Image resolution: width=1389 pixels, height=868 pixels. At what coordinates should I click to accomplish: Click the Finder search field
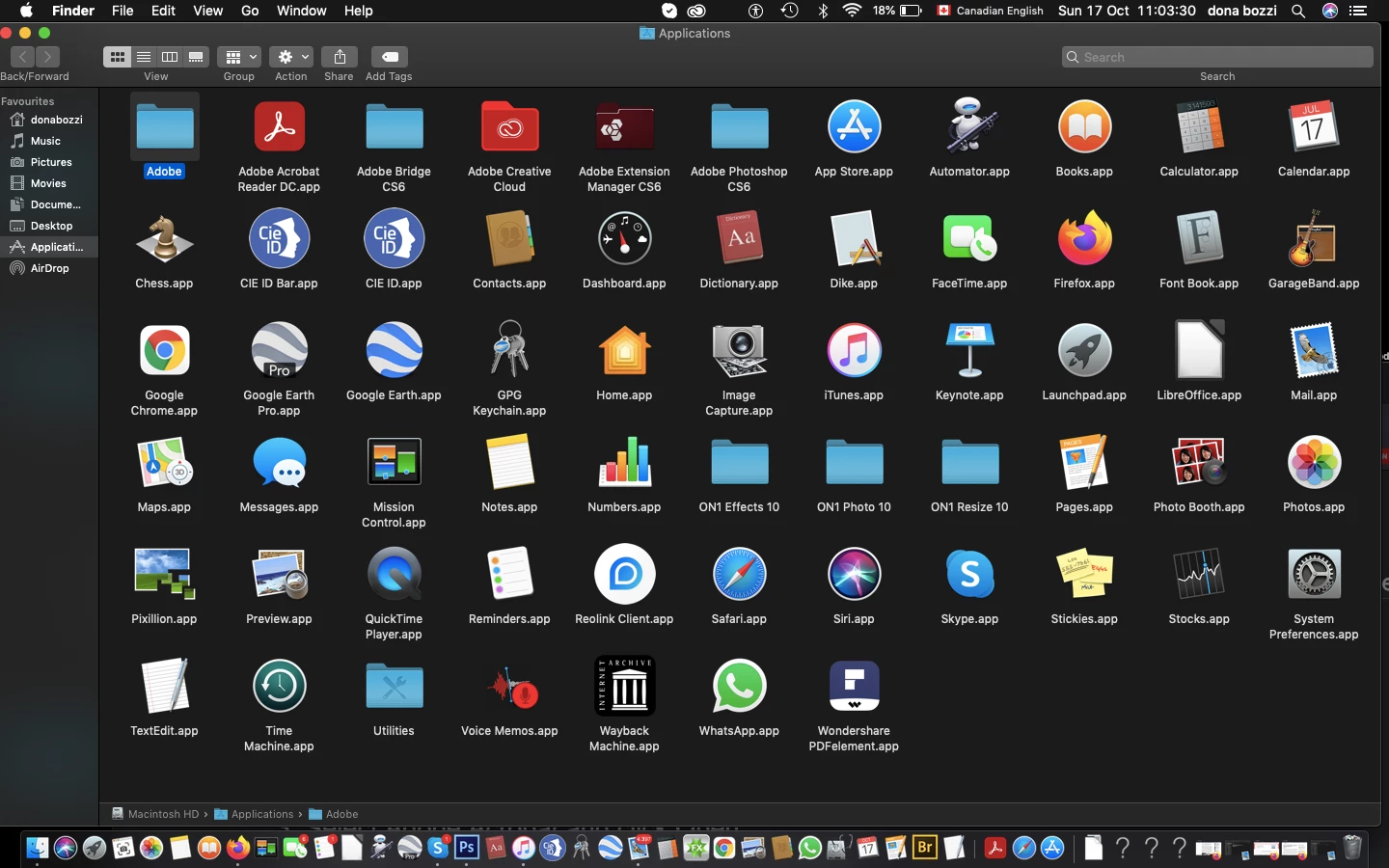(x=1217, y=57)
